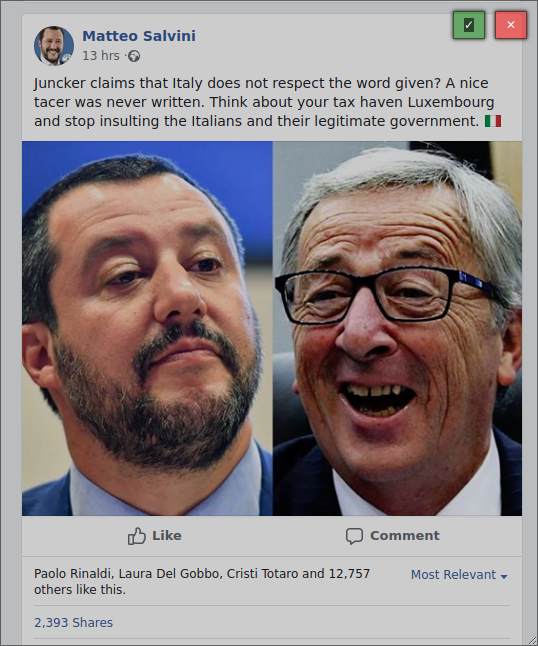Screen dimensions: 538x646
Task: Click the green checkmark accept button
Action: 469,25
